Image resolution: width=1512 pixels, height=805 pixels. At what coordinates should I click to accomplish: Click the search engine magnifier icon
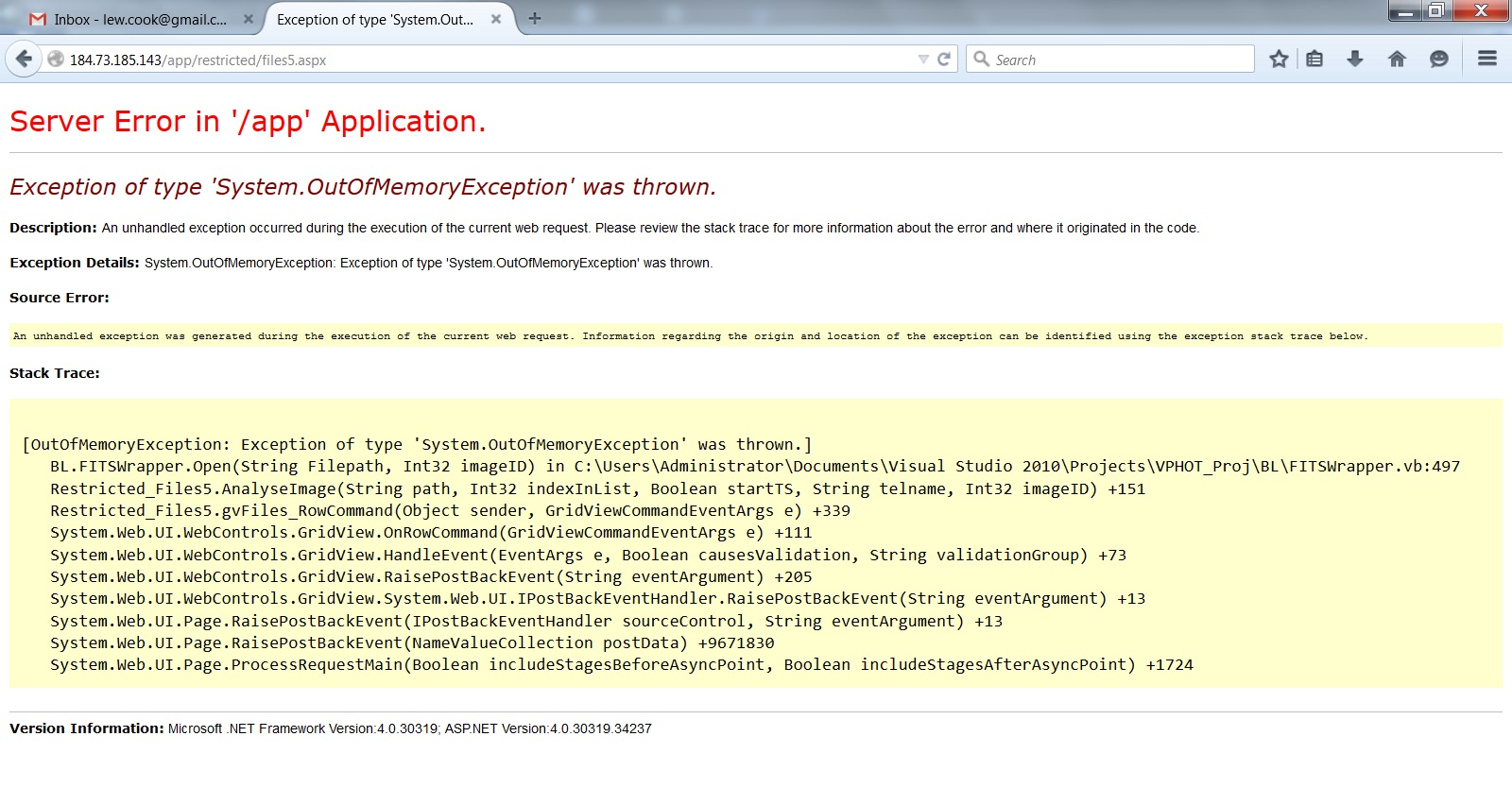pyautogui.click(x=982, y=59)
